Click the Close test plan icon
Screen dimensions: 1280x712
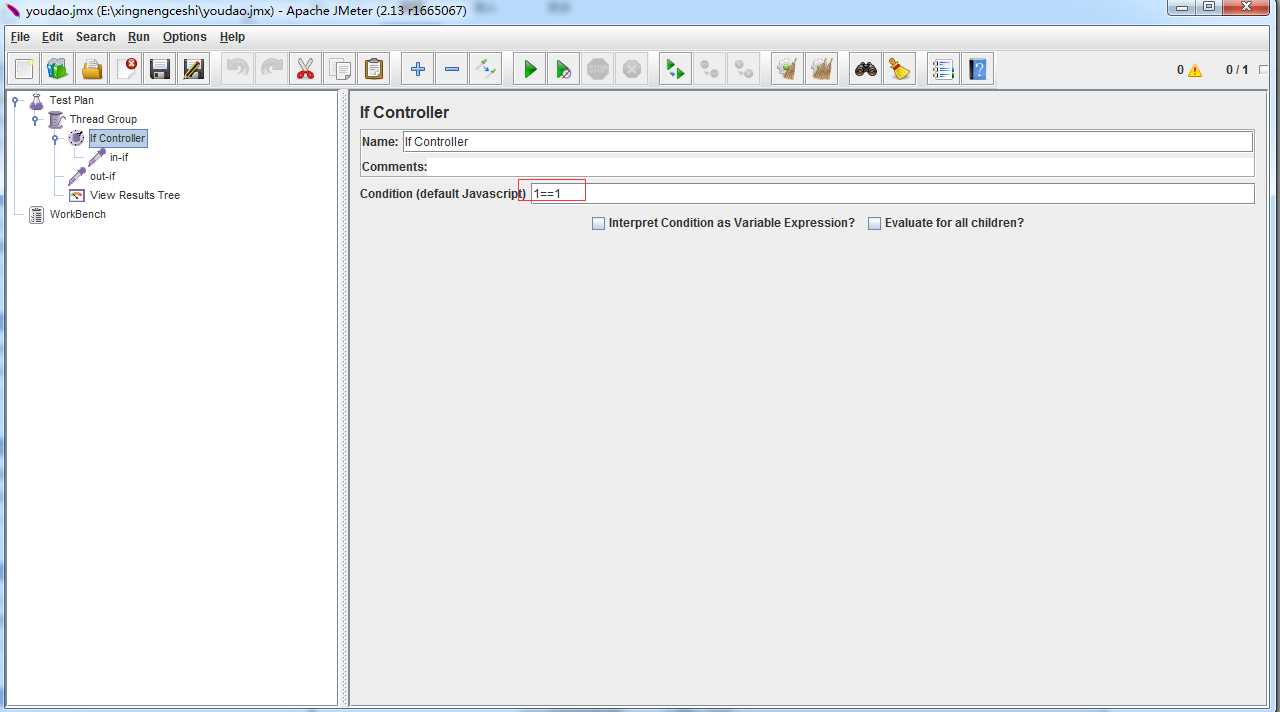click(x=126, y=69)
